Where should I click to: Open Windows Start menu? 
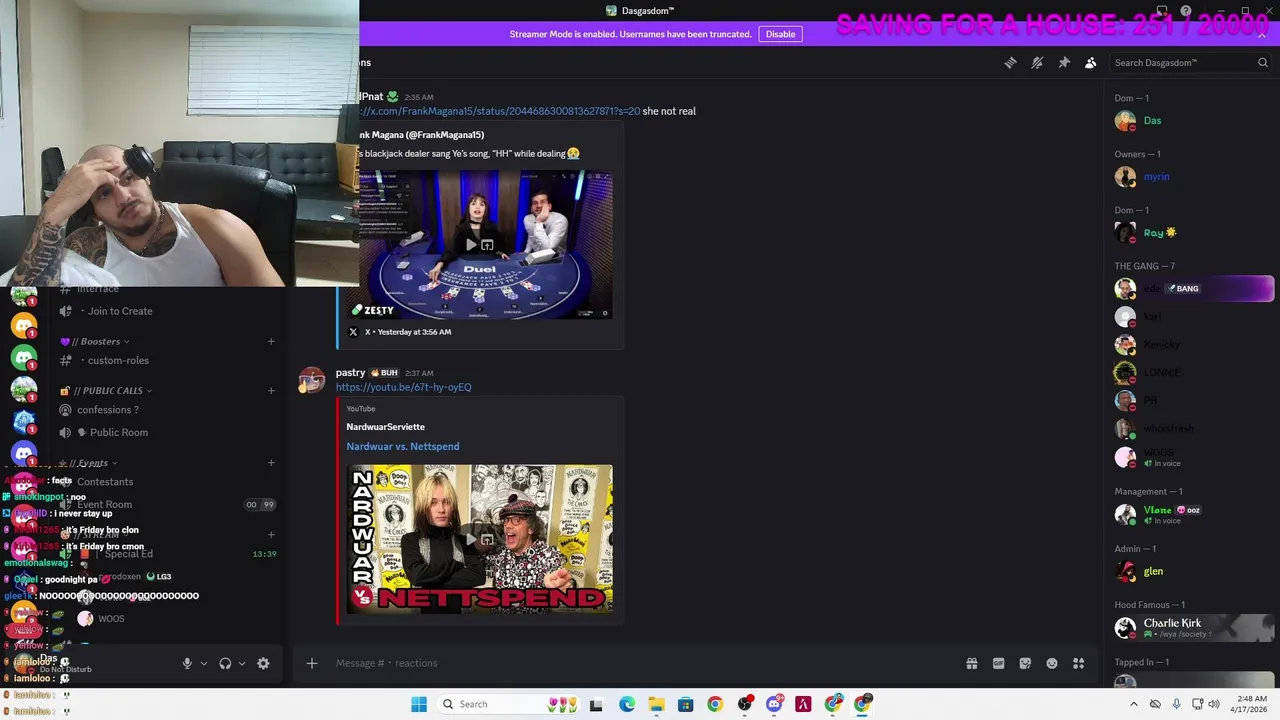pos(419,704)
